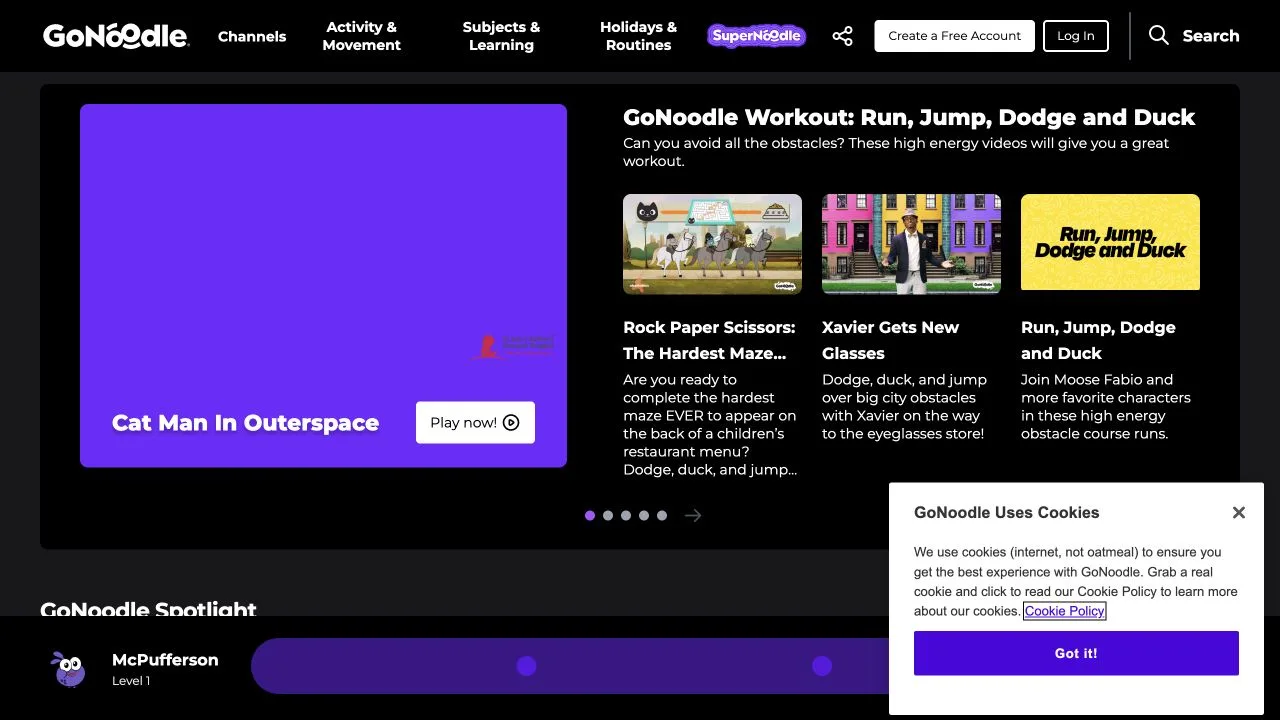Click the GoNoodle Workout heading

[x=909, y=117]
